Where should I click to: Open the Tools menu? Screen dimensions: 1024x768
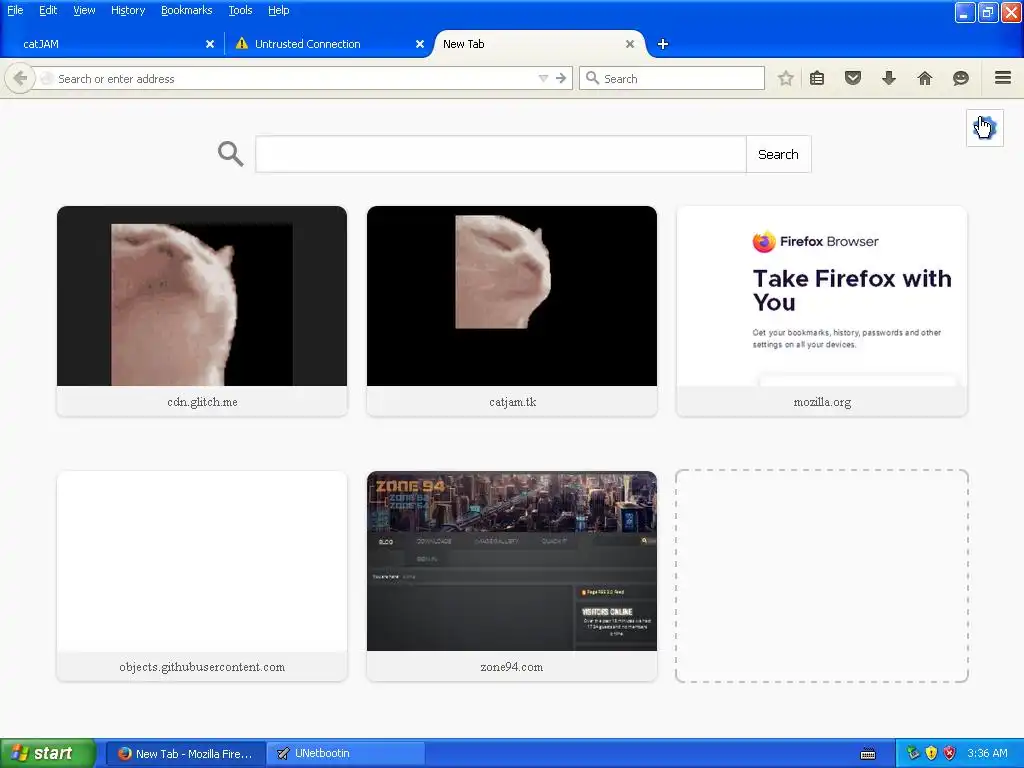point(240,10)
